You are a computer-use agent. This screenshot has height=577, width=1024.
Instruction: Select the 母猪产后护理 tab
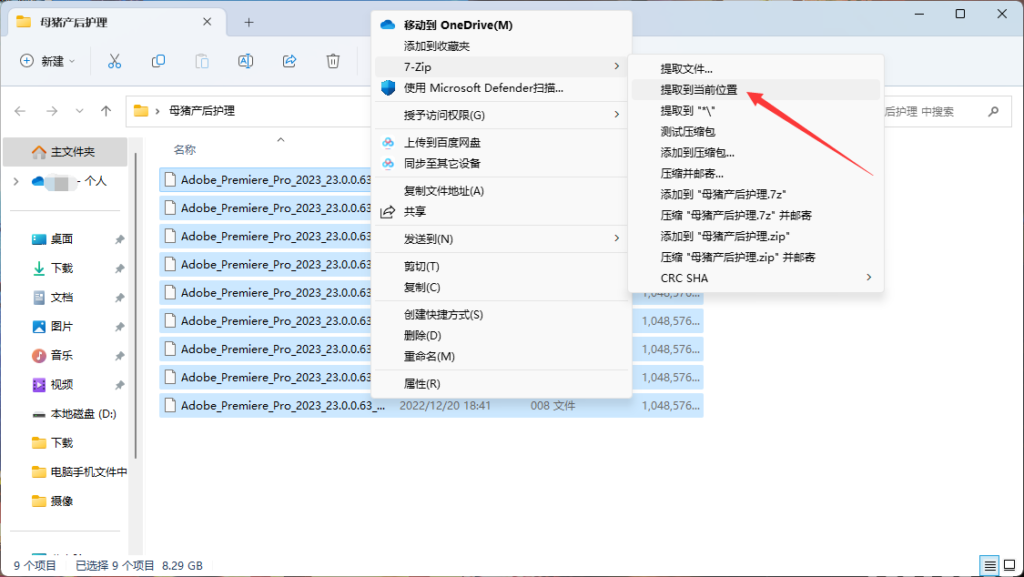tap(117, 22)
